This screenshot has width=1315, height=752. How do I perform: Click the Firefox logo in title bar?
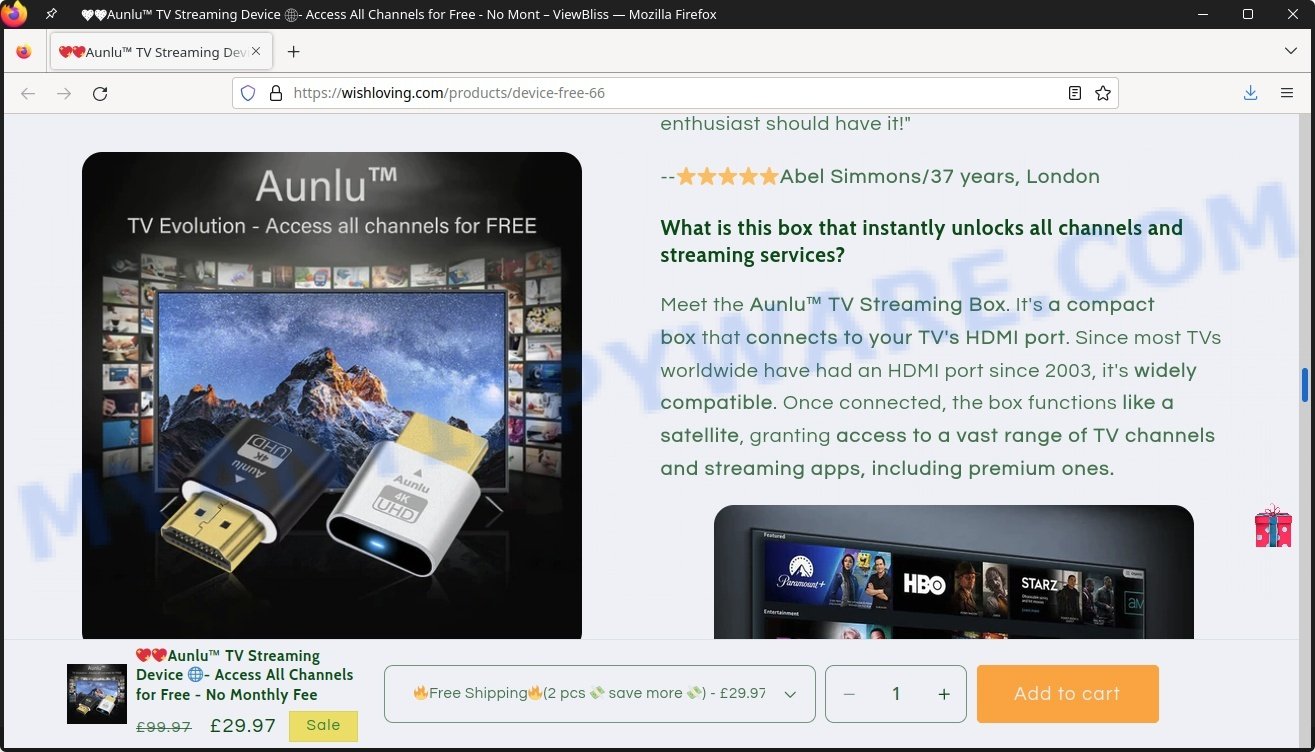tap(14, 14)
